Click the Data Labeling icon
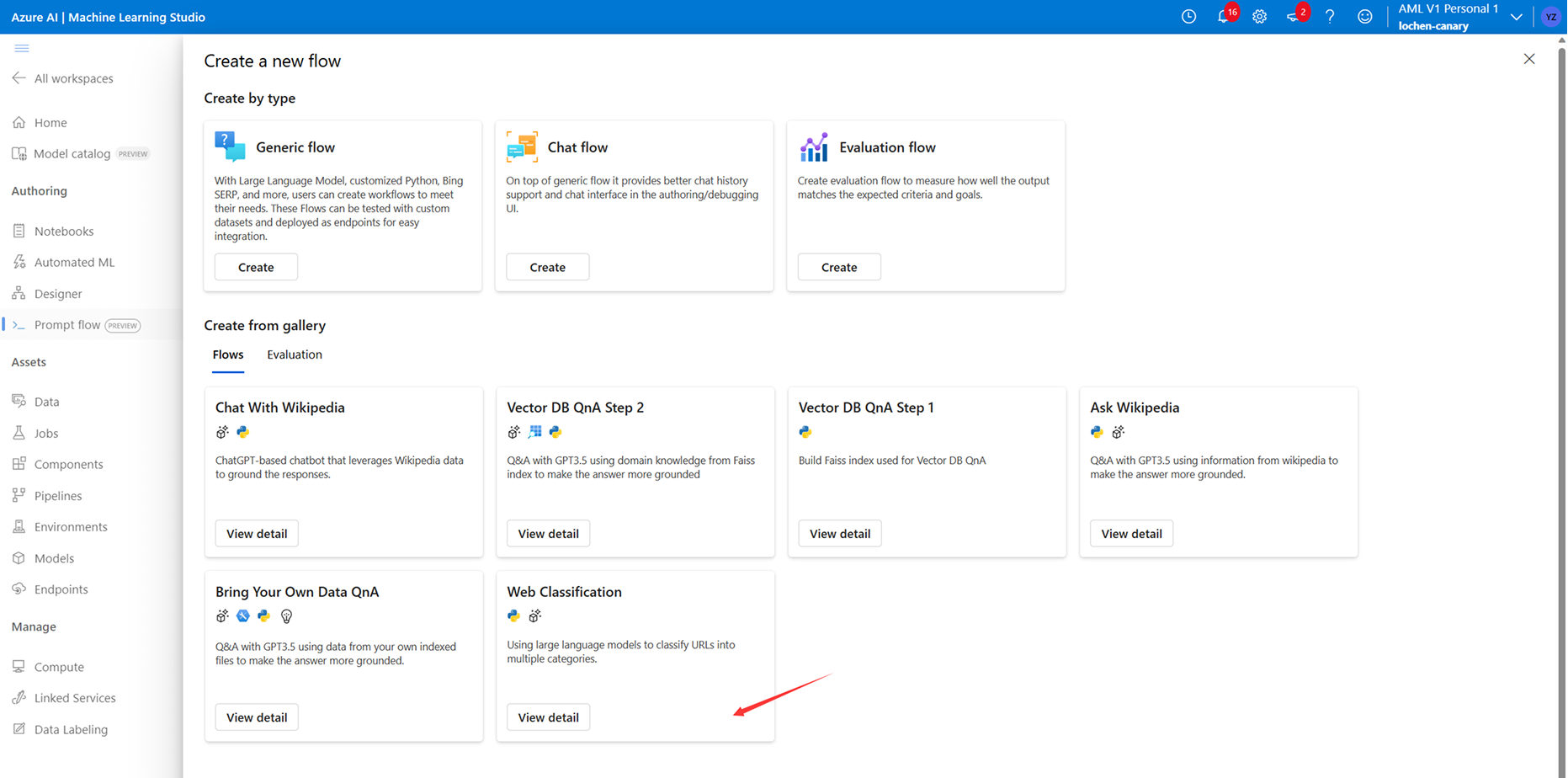1568x778 pixels. [x=19, y=729]
